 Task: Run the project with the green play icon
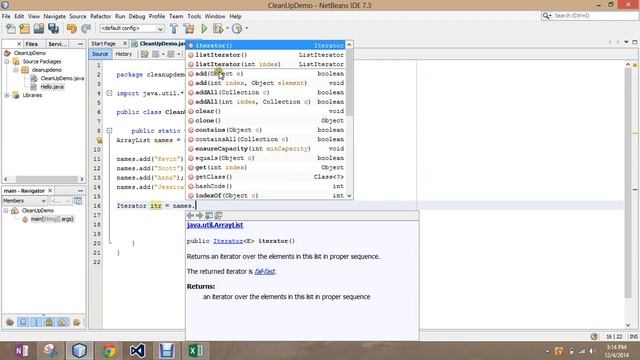[204, 29]
